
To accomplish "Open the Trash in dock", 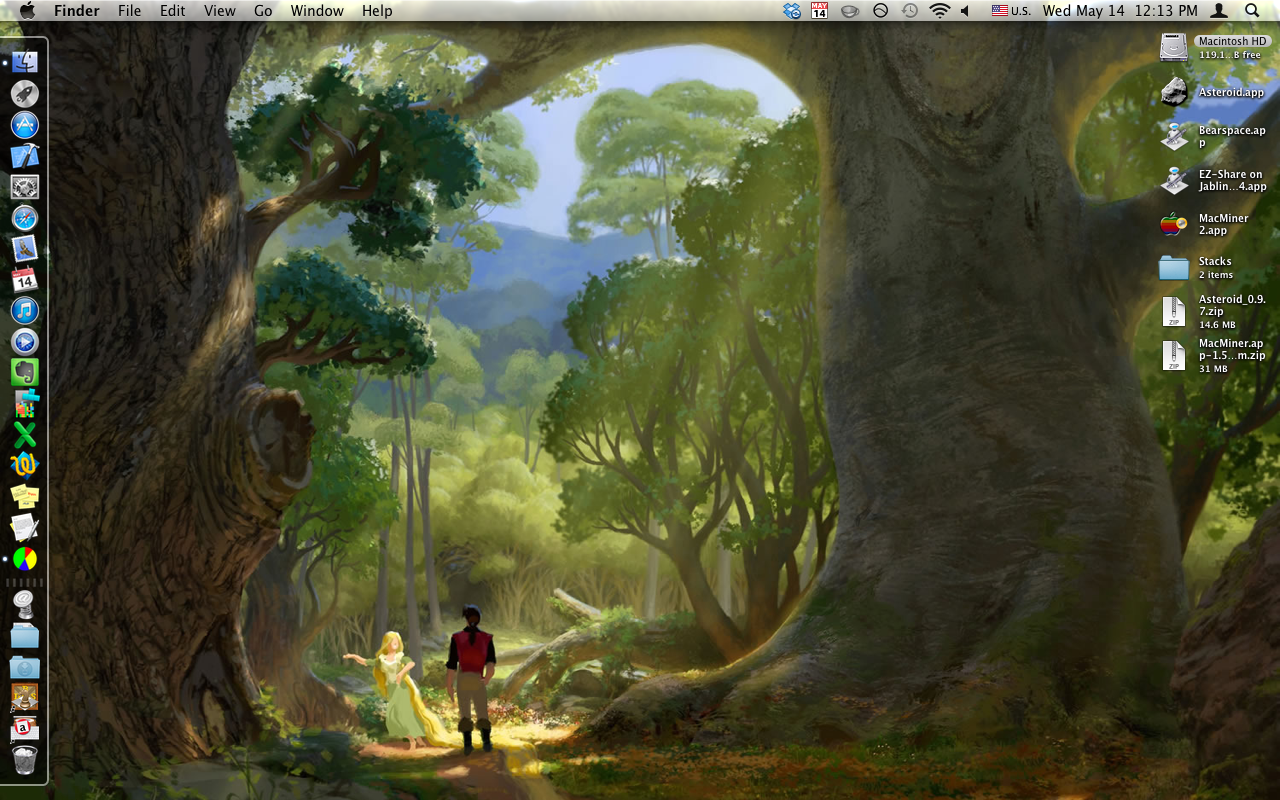I will (x=24, y=760).
